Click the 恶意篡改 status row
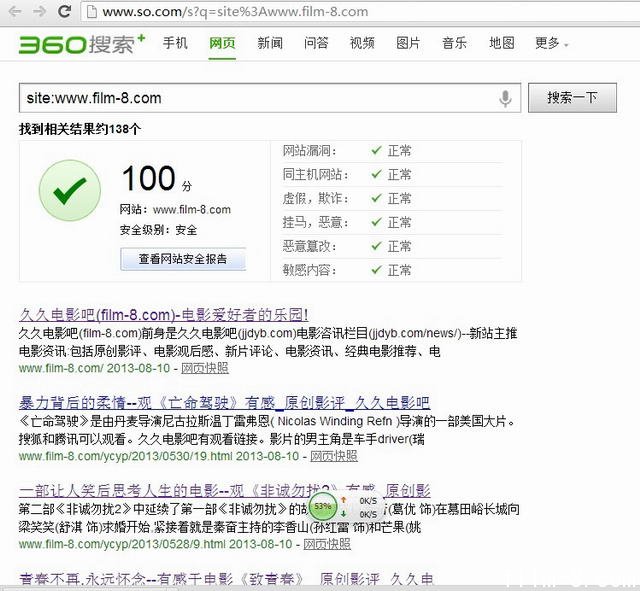 tap(392, 247)
